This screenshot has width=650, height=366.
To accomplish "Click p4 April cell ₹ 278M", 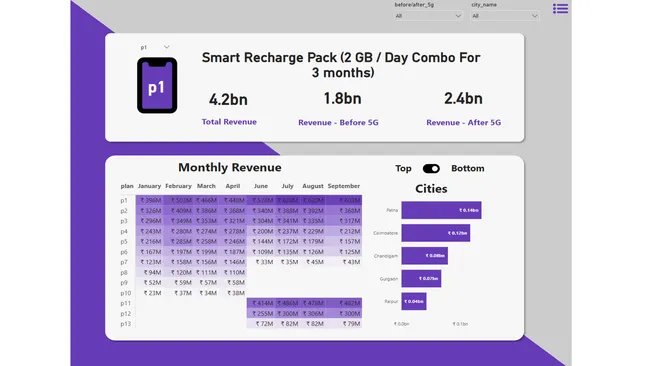I will (x=233, y=231).
